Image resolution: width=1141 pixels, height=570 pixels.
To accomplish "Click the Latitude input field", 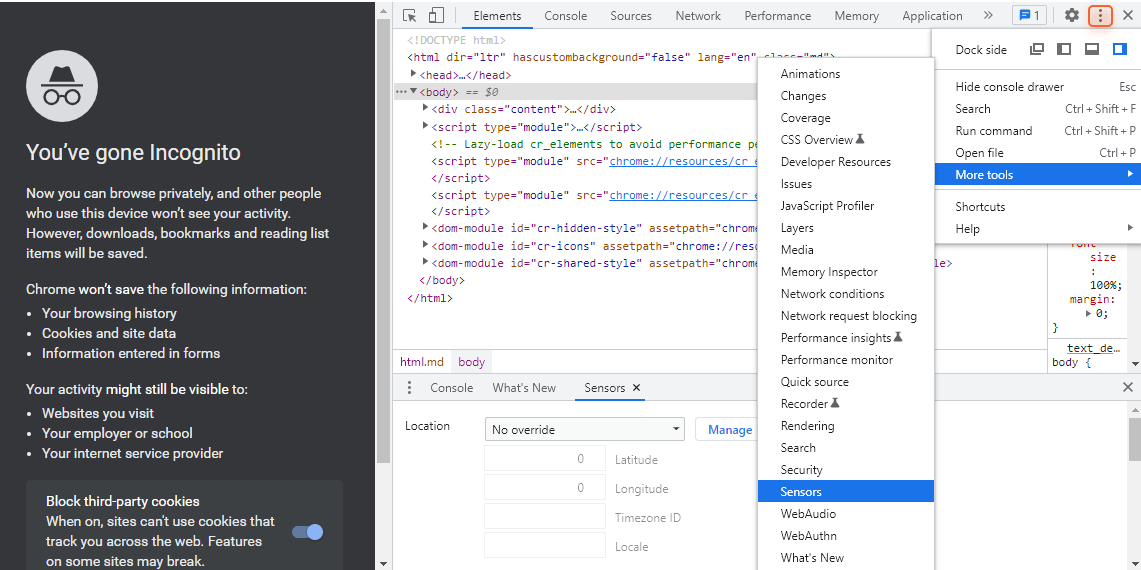I will tap(545, 459).
